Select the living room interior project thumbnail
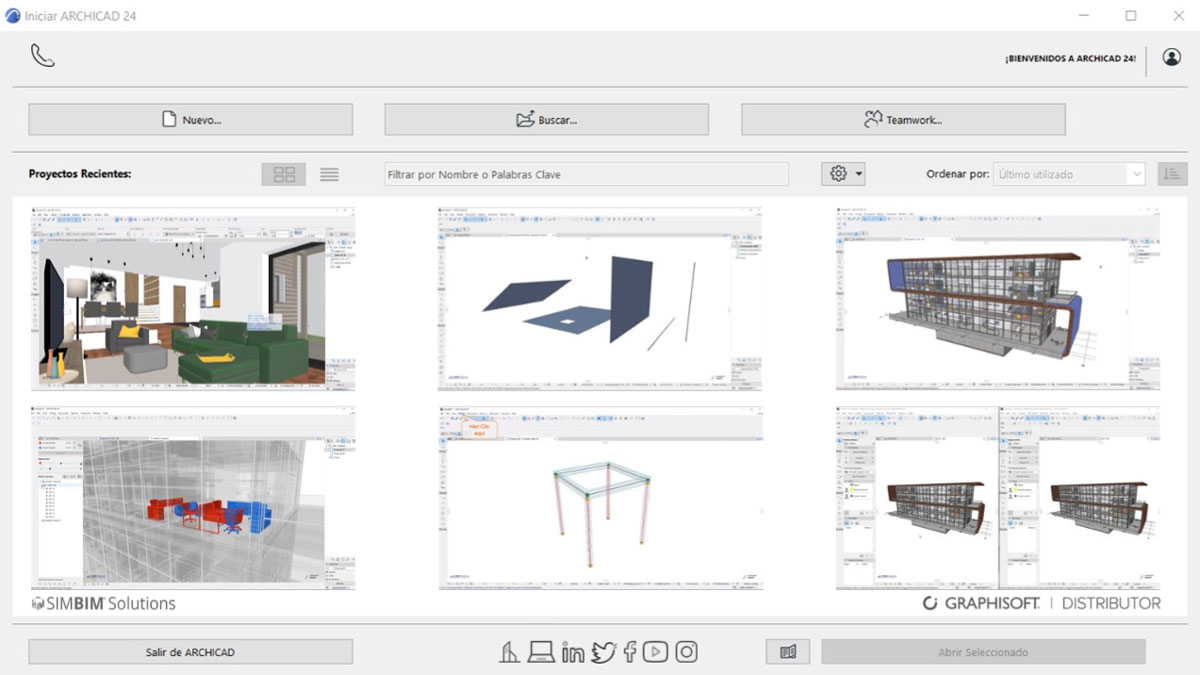The image size is (1200, 675). (x=193, y=298)
